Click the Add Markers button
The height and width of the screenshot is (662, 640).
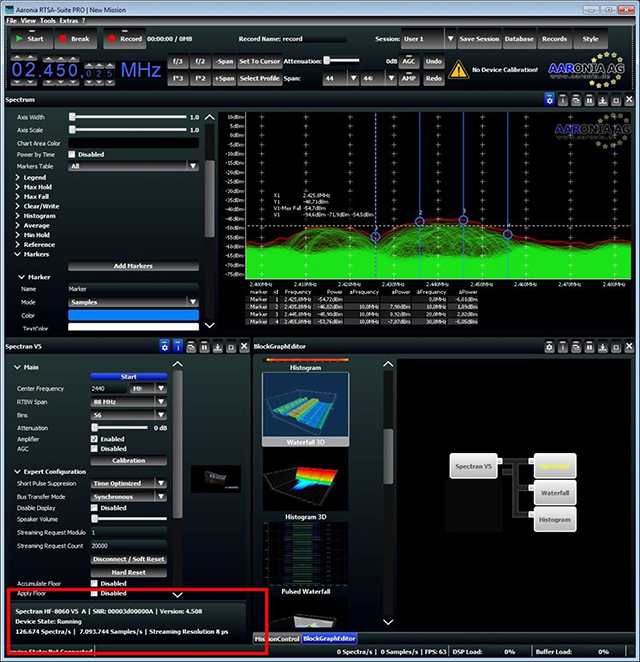tap(133, 266)
